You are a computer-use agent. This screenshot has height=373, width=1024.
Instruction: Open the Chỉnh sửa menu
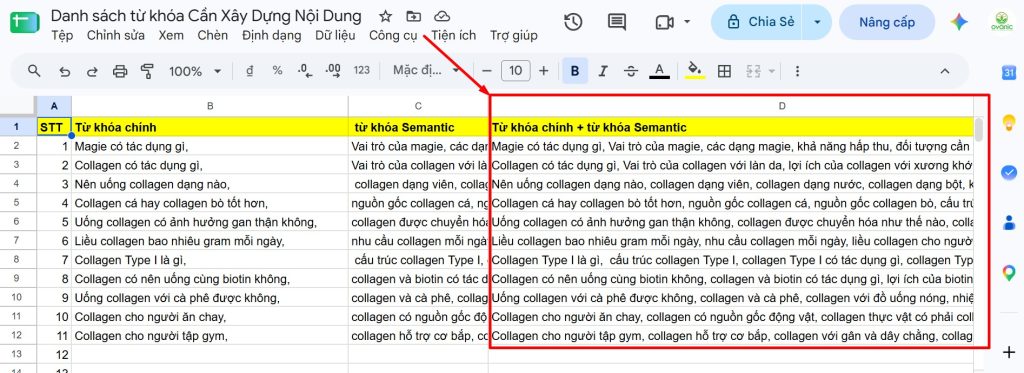[x=116, y=35]
